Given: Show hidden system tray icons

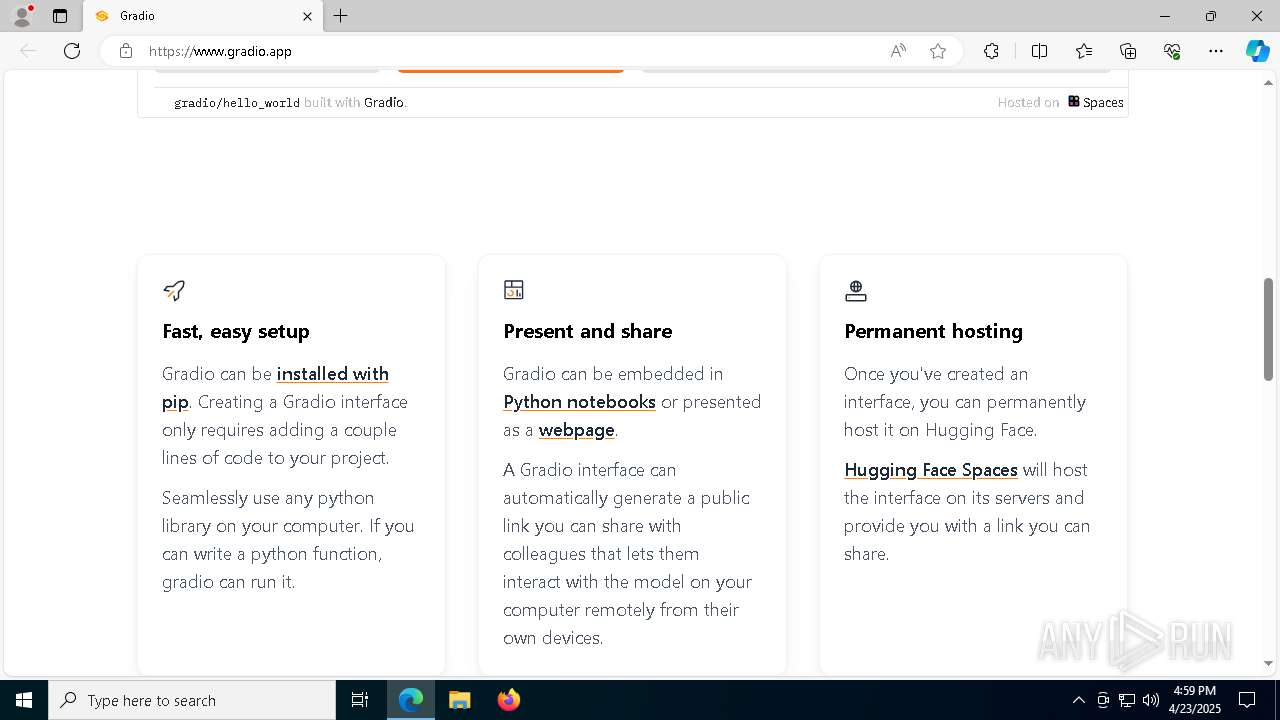Looking at the screenshot, I should [x=1078, y=700].
